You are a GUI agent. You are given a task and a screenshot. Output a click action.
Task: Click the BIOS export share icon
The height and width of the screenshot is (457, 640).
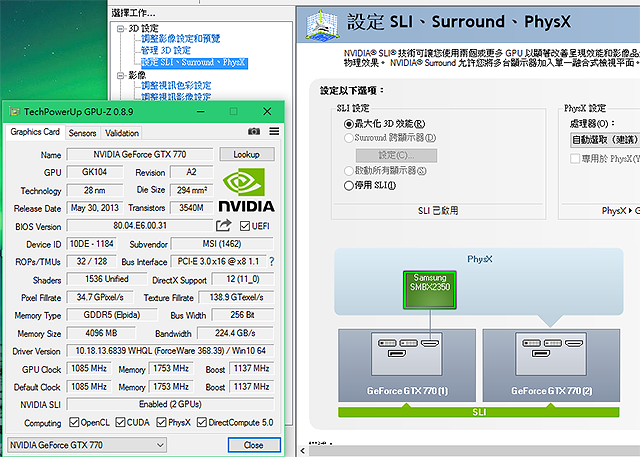(223, 225)
